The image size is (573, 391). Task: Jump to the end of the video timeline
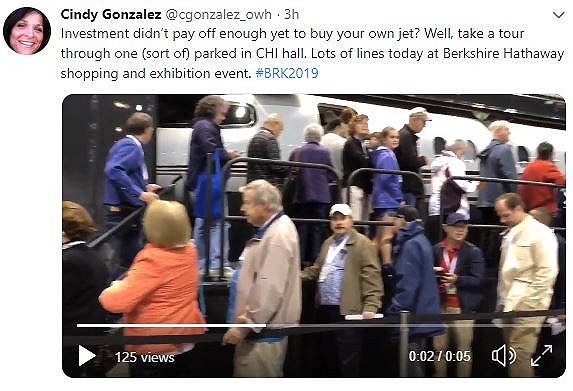coord(551,325)
